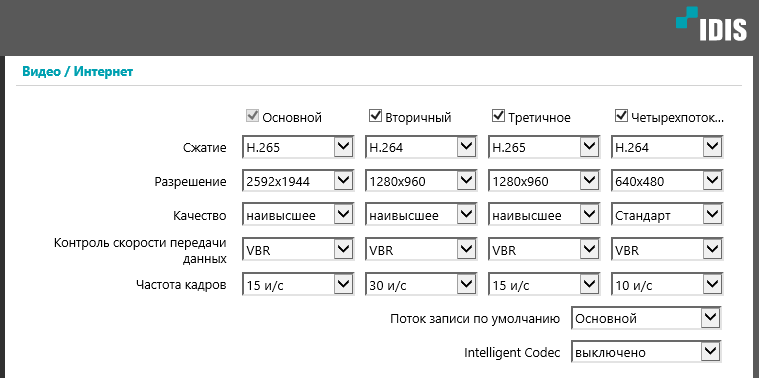The width and height of the screenshot is (759, 378).
Task: Open Сжатие dropdown for Основной stream
Action: tap(298, 147)
